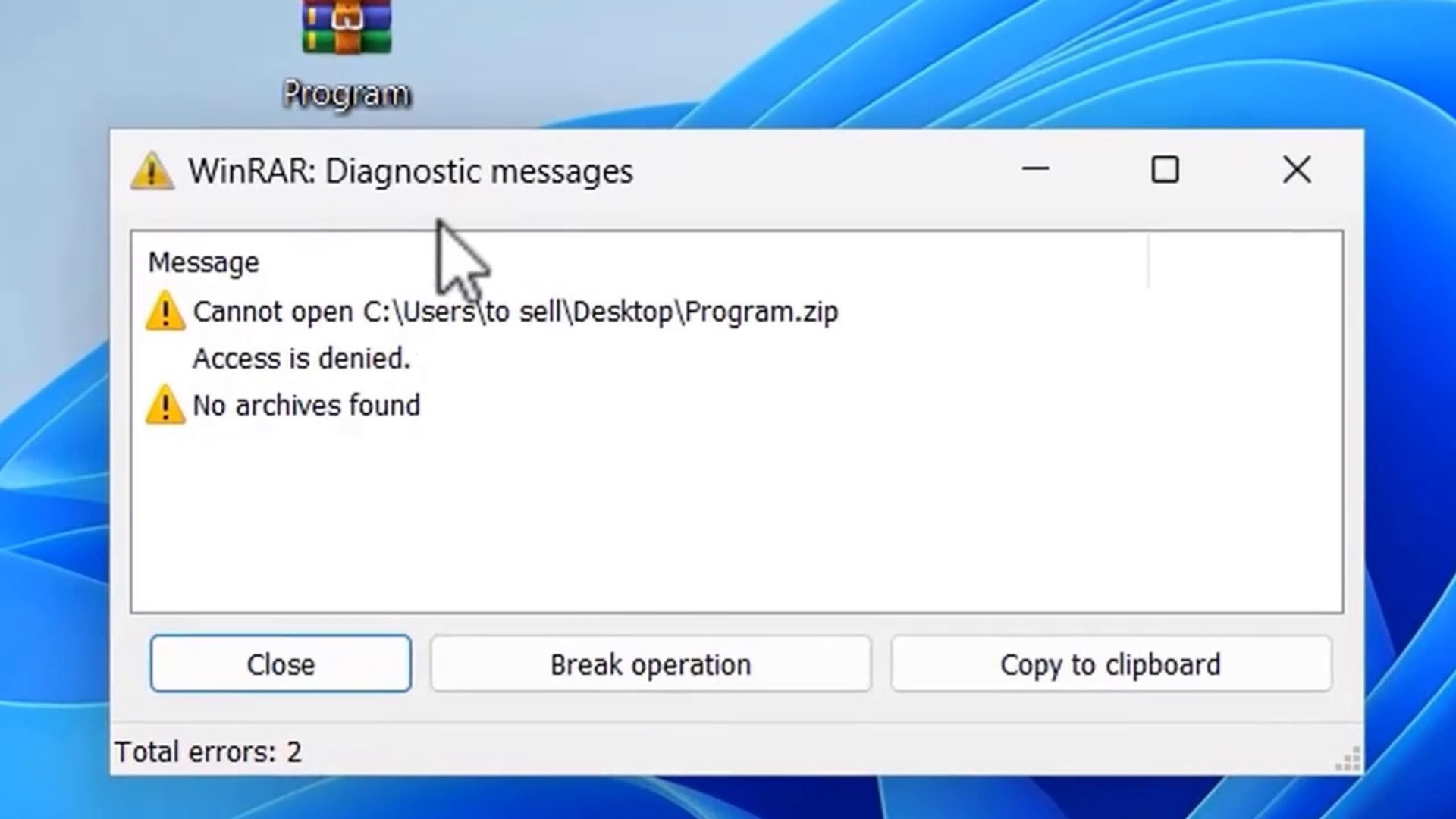Viewport: 1456px width, 819px height.
Task: Click Copy to clipboard button
Action: 1110,664
